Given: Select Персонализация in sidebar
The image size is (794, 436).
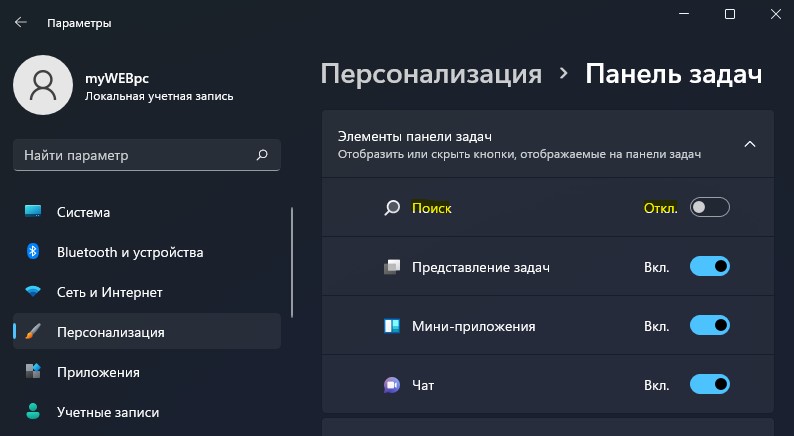Looking at the screenshot, I should click(147, 331).
